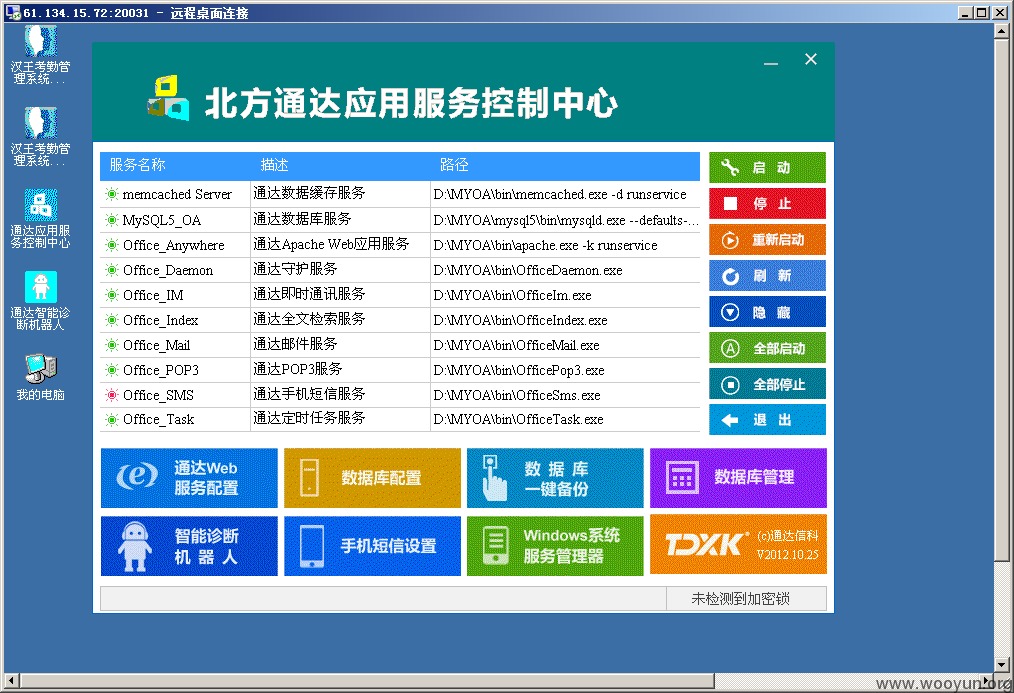Click the remote desktop vertical scrollbar down arrow
Viewport: 1014px width, 693px height.
(x=1002, y=665)
